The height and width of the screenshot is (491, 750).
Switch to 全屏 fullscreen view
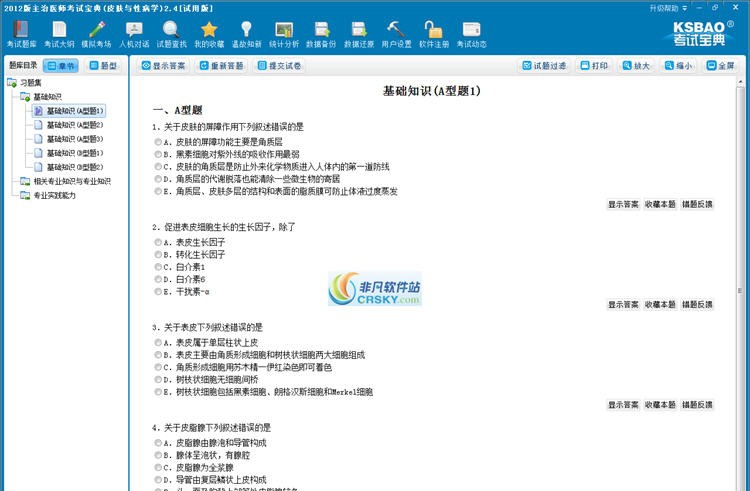(x=720, y=65)
